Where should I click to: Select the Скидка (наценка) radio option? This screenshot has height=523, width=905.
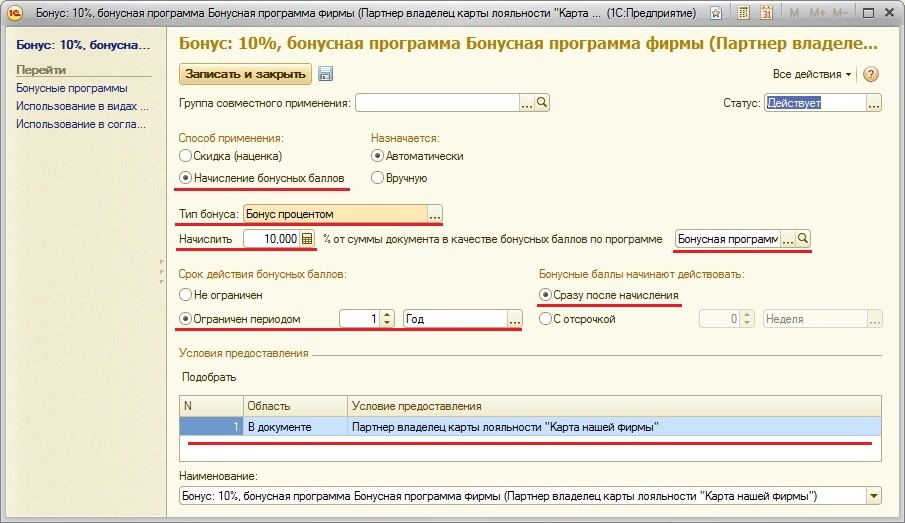[x=185, y=156]
